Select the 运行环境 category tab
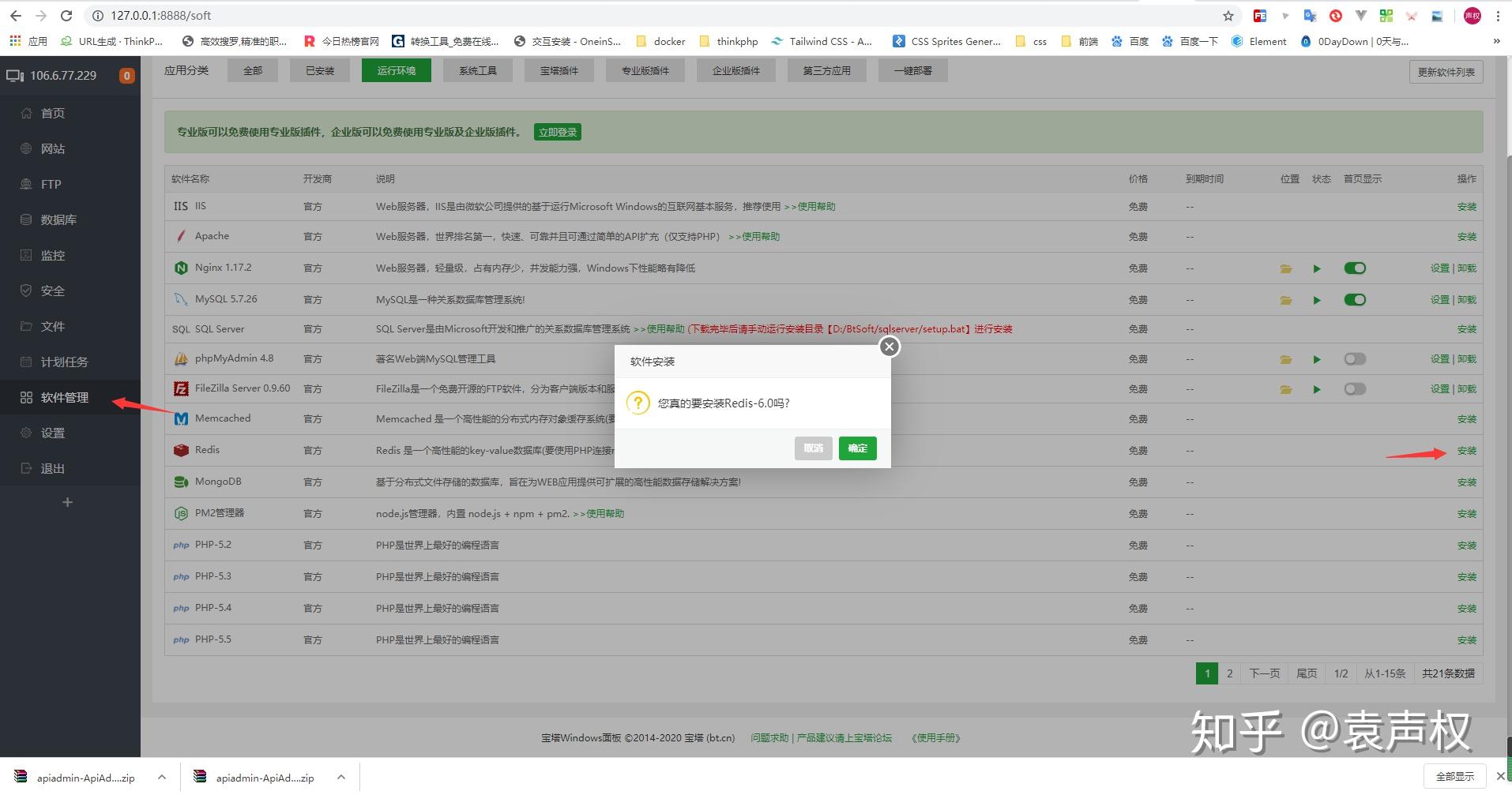This screenshot has height=795, width=1512. (397, 71)
